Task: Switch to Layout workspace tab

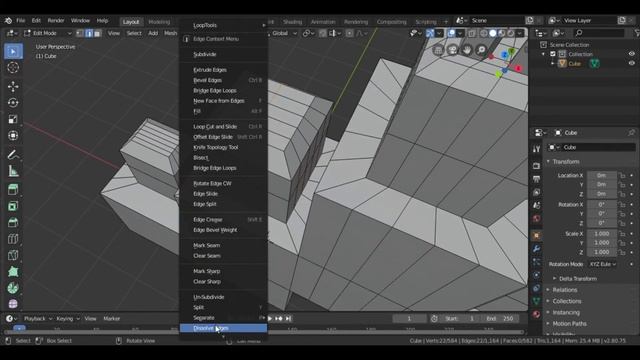Action: (x=131, y=22)
